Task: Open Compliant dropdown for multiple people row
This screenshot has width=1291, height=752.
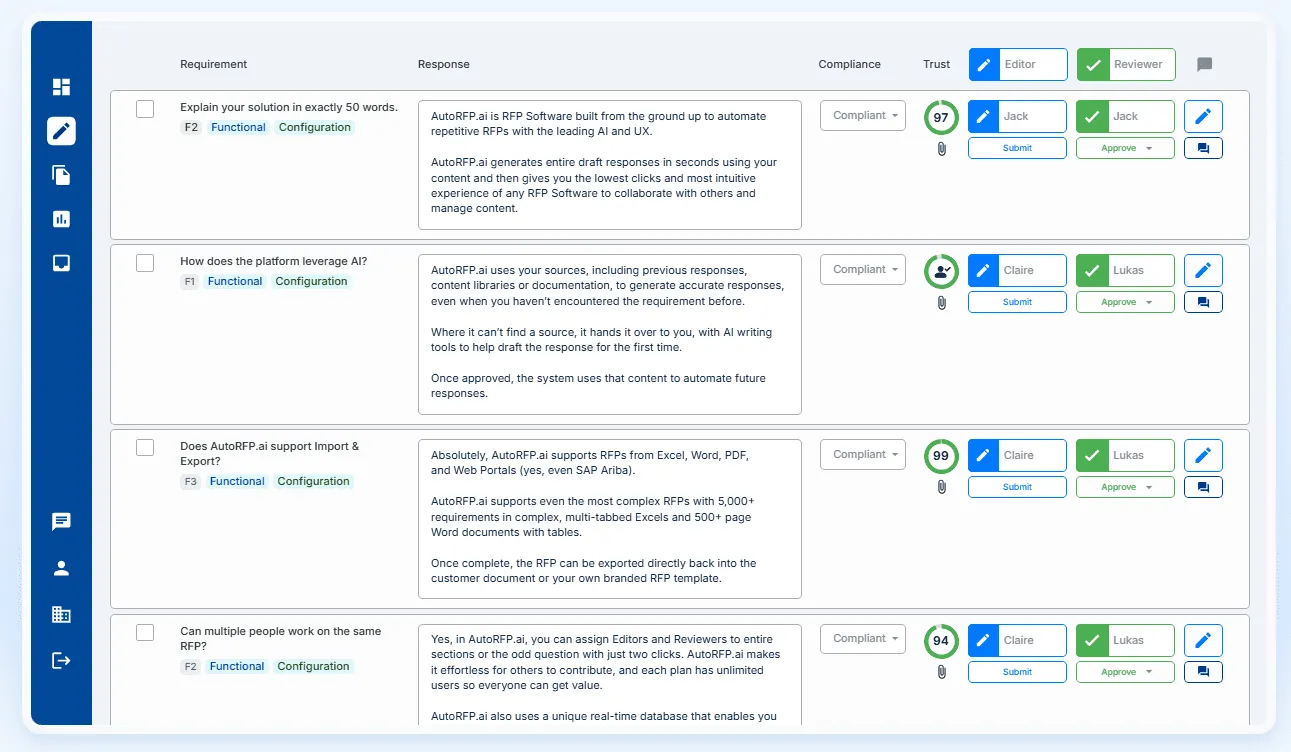Action: tap(863, 639)
